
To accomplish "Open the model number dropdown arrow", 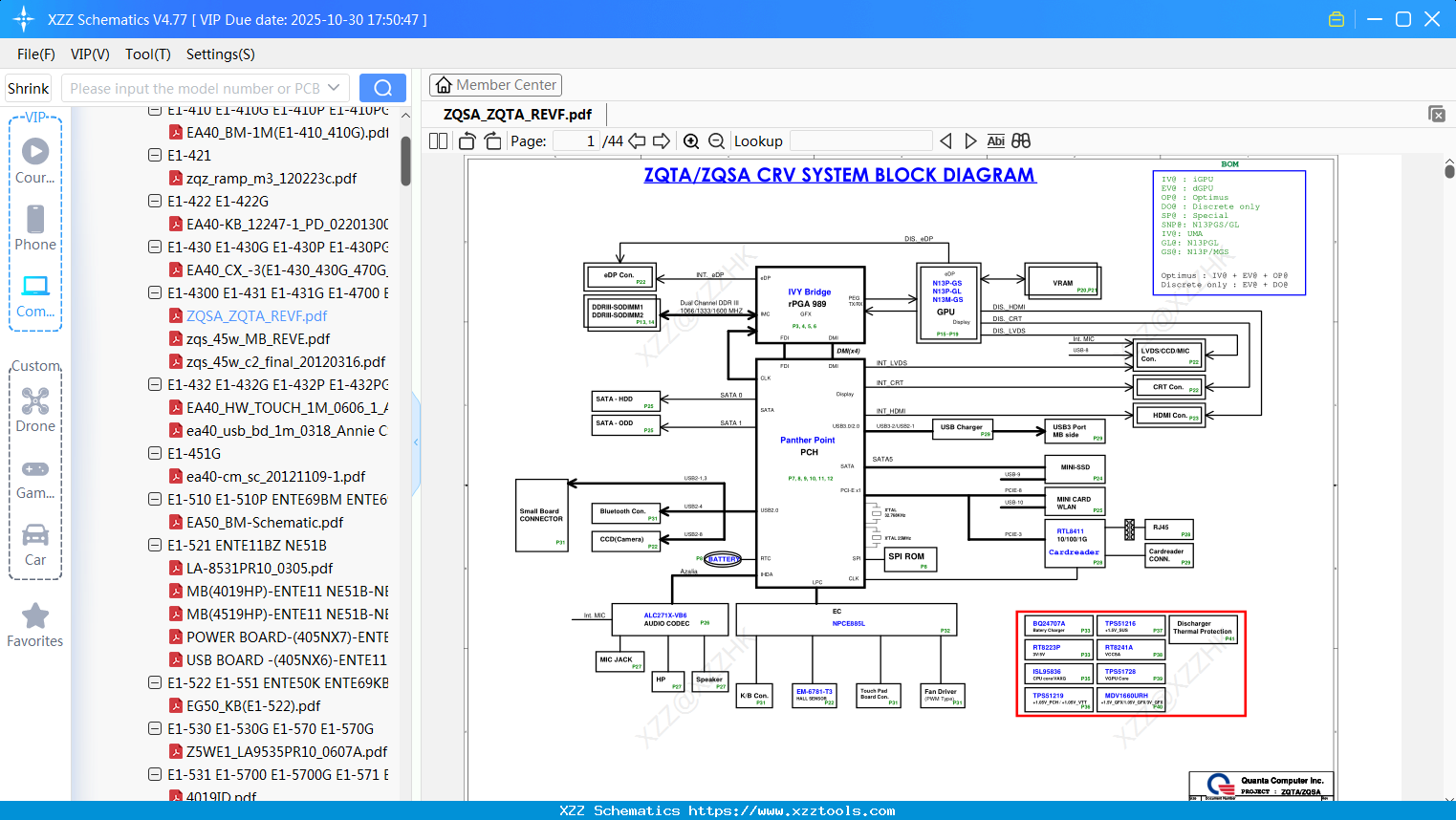I will click(x=334, y=88).
